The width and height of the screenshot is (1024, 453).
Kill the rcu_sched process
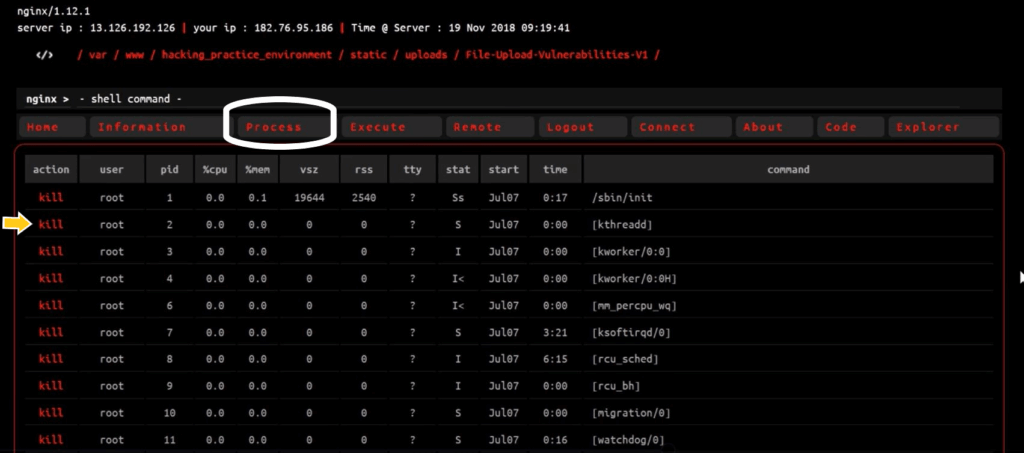click(x=51, y=359)
